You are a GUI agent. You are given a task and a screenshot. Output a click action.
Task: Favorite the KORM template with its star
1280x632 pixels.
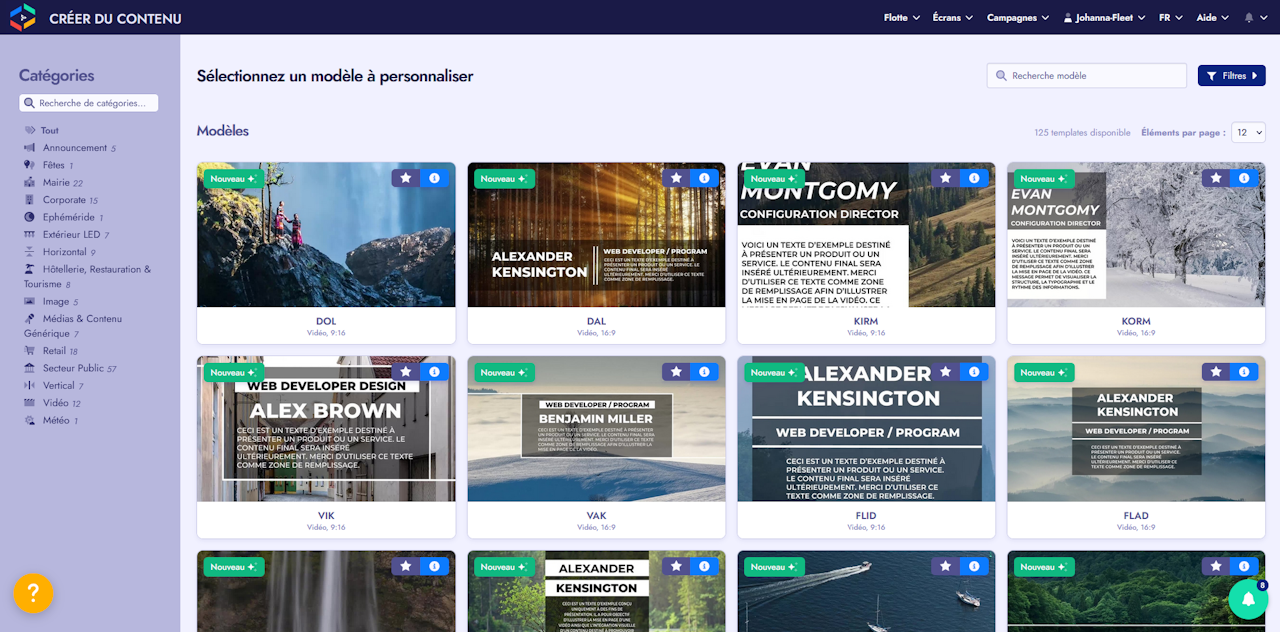(1216, 178)
